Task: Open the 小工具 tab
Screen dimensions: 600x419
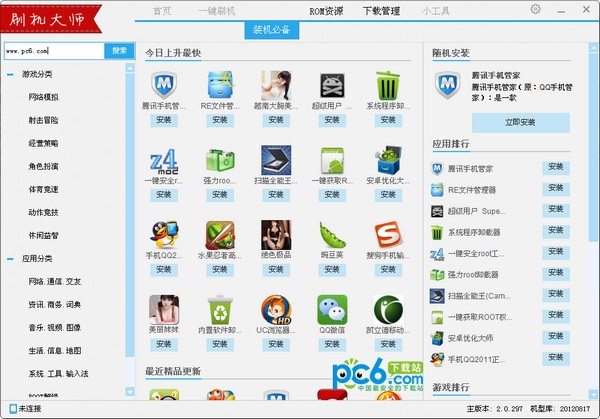Action: point(435,11)
